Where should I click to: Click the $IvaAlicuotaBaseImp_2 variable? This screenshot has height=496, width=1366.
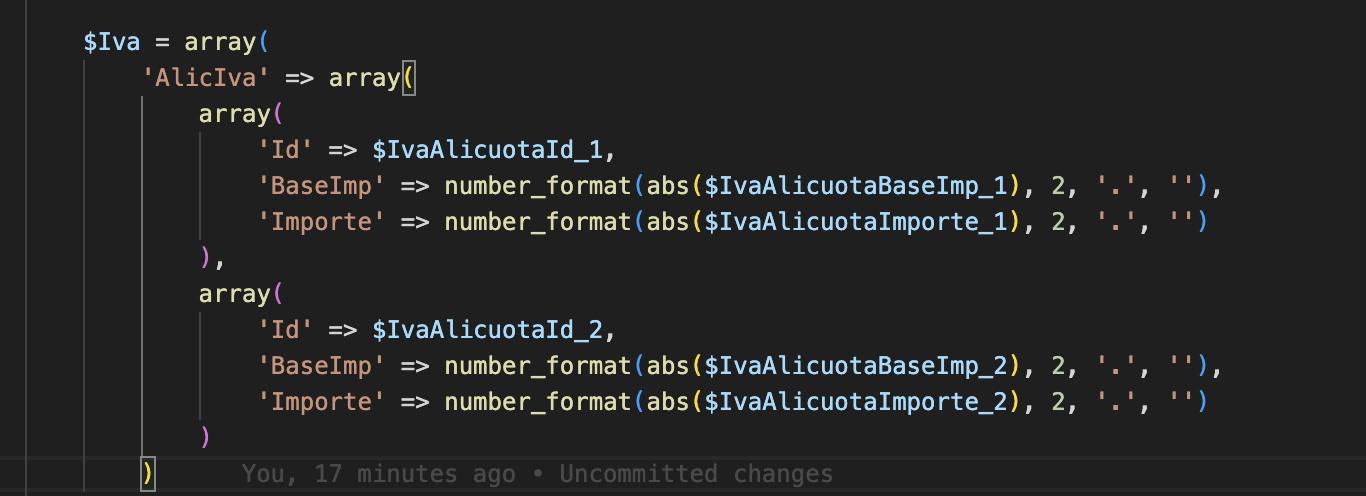point(855,365)
